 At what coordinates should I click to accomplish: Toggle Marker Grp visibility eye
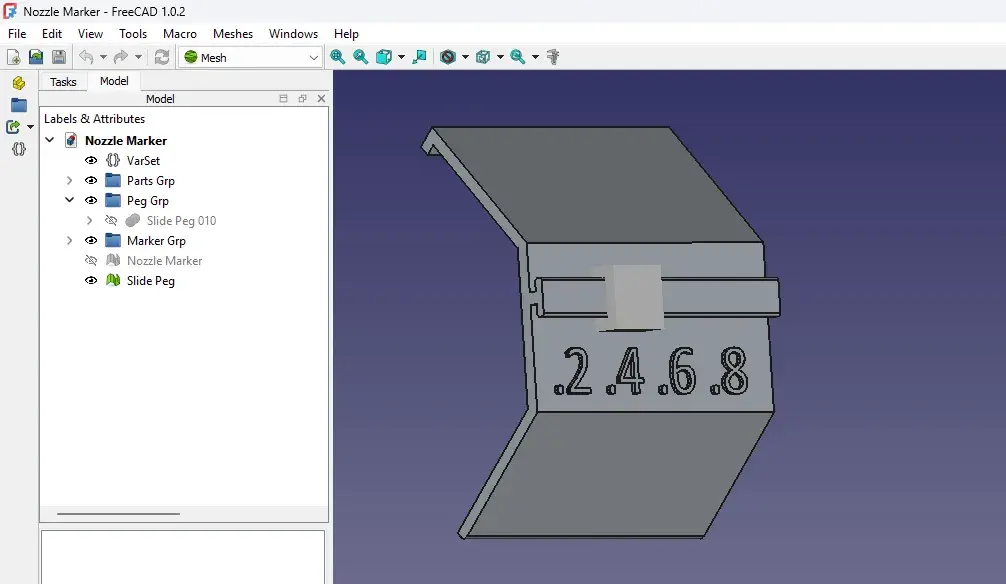point(91,240)
